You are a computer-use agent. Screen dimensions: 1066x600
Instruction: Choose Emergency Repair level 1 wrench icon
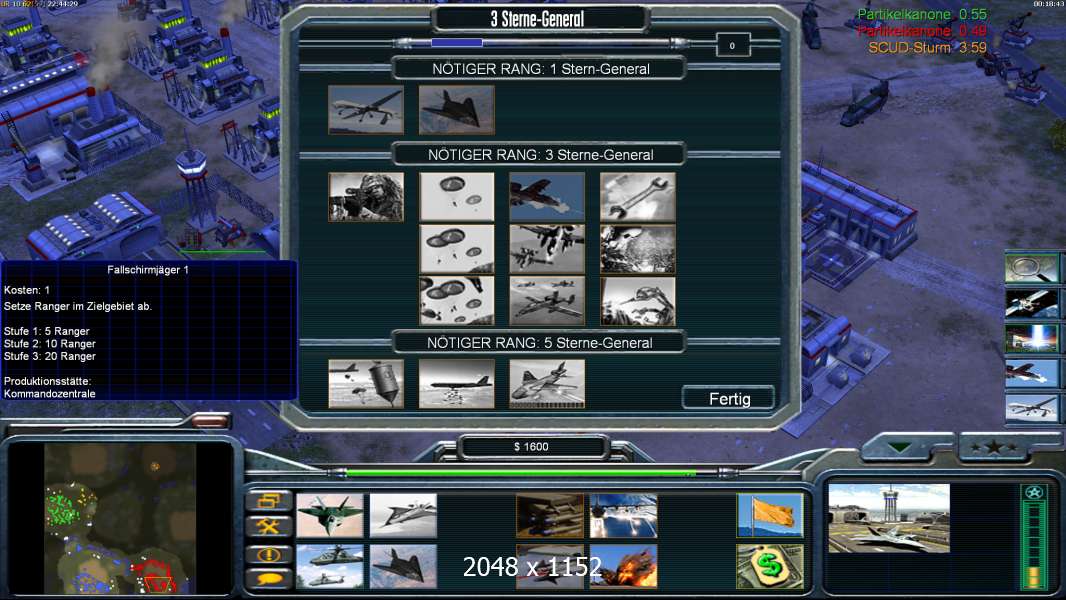pyautogui.click(x=638, y=197)
